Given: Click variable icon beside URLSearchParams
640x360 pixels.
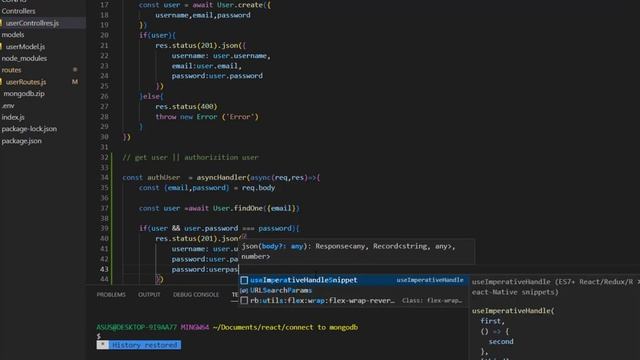Looking at the screenshot, I should click(x=244, y=290).
